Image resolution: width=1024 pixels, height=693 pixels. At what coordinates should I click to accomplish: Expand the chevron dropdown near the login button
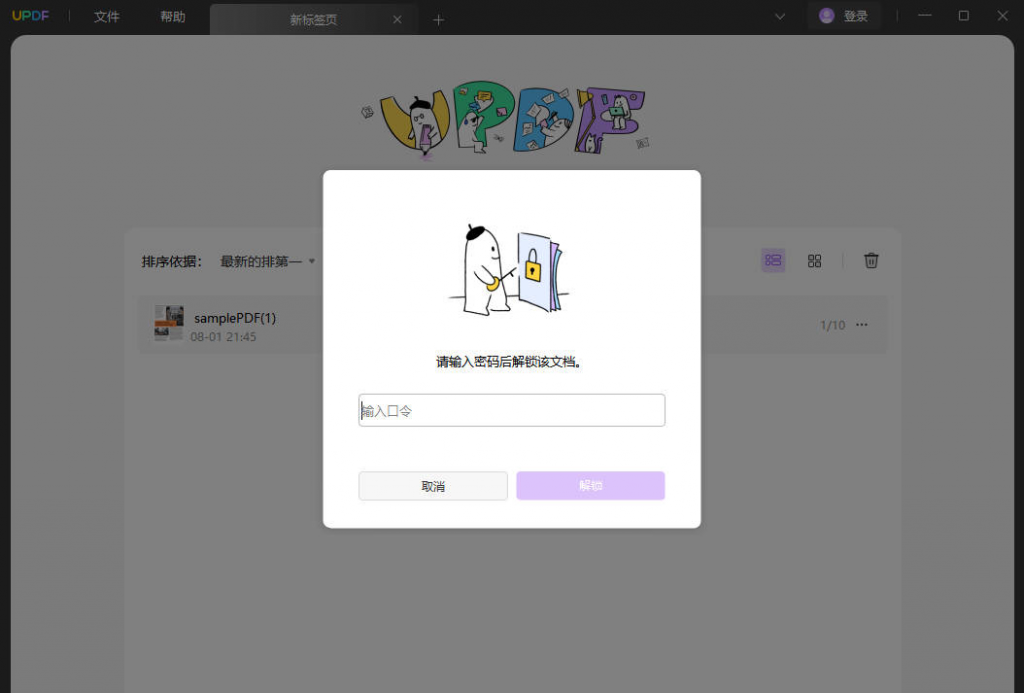click(x=779, y=17)
